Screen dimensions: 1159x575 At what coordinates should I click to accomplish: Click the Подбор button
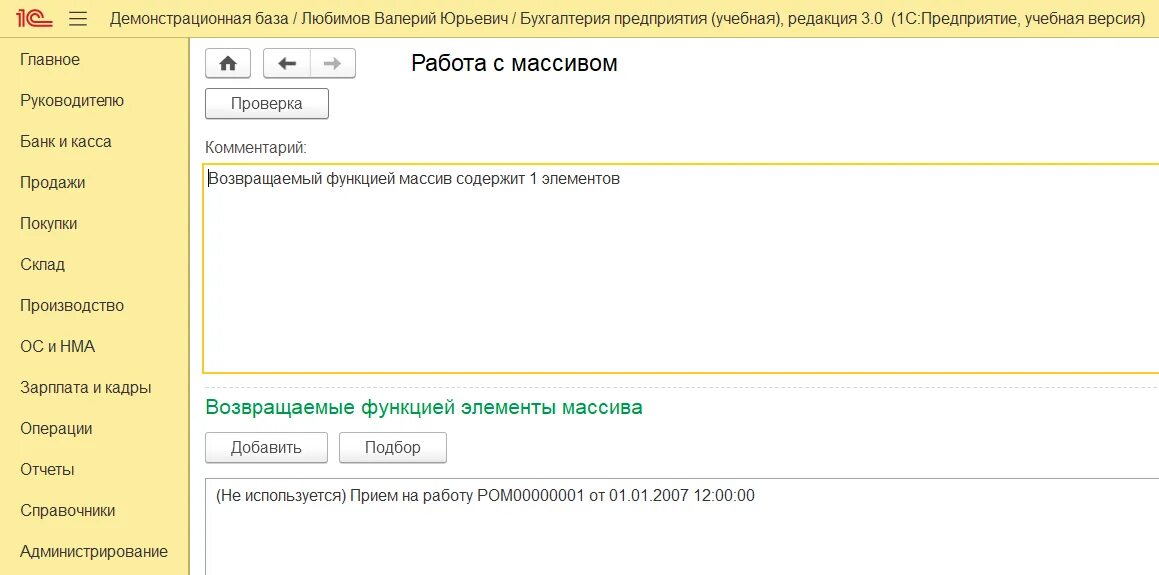click(392, 447)
